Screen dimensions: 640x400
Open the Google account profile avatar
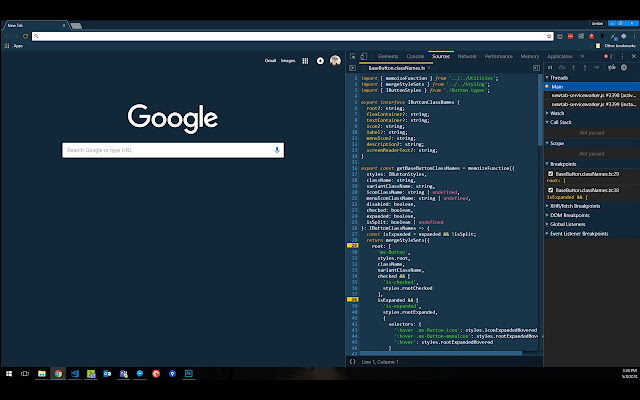pos(335,61)
